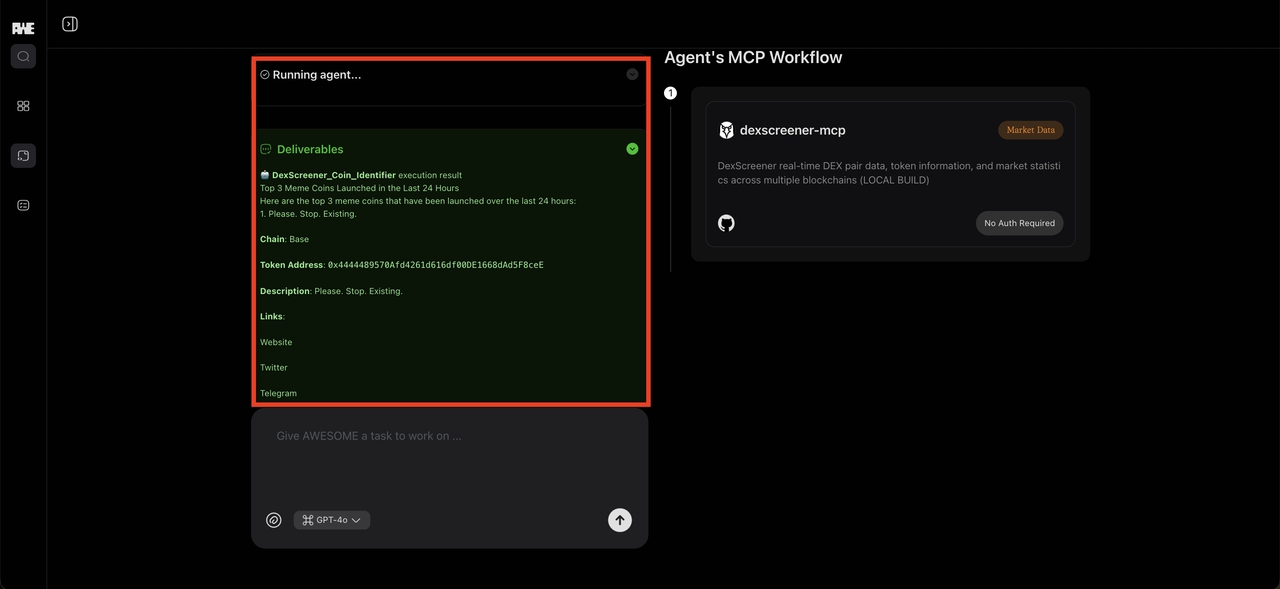Open the GPT-4o model dropdown

332,520
